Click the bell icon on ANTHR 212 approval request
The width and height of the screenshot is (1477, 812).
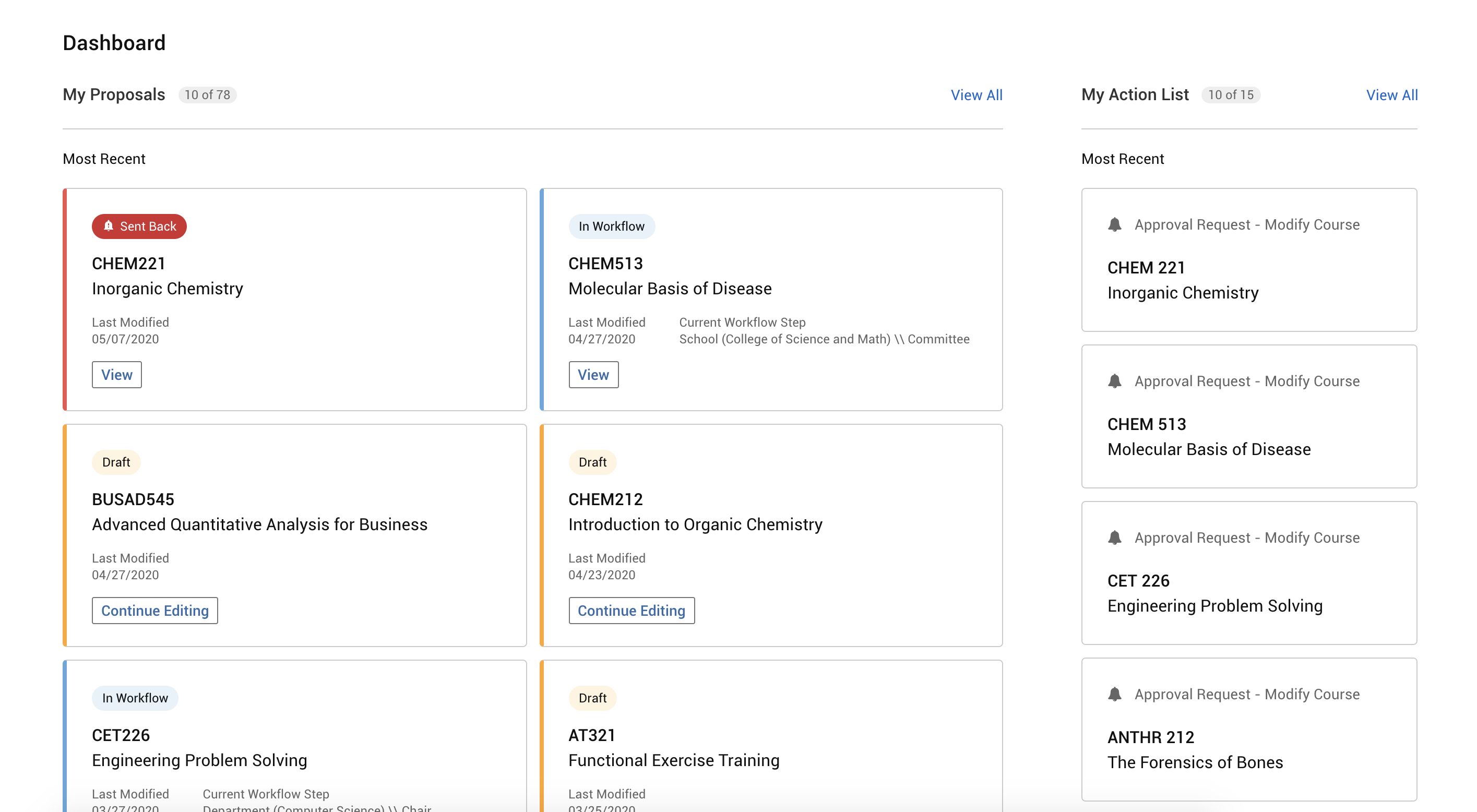point(1115,694)
